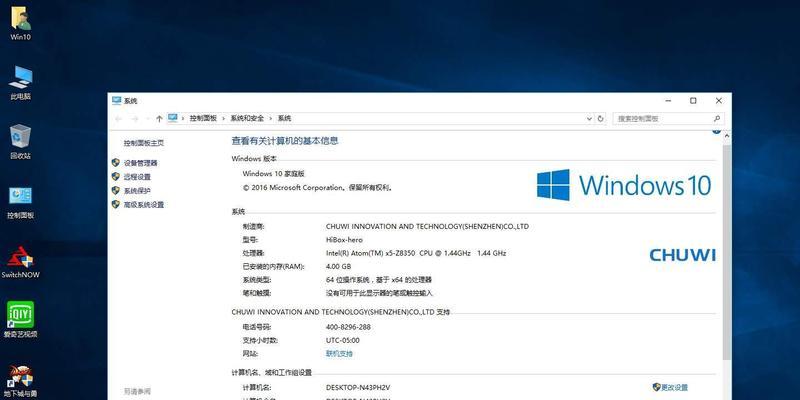Select the model value HiBox-hero
800x400 pixels.
(344, 240)
